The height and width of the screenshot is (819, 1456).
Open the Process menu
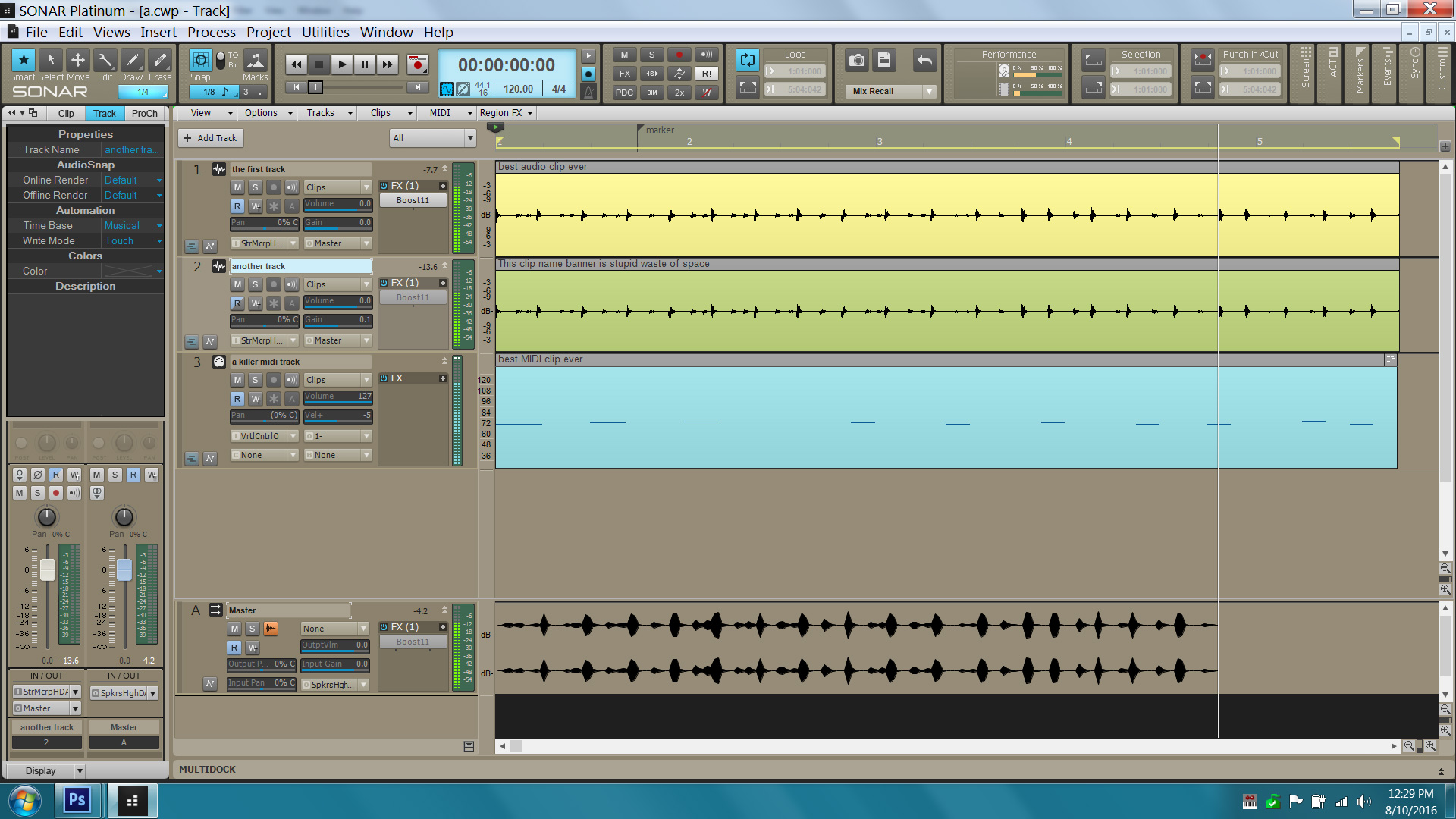pyautogui.click(x=211, y=32)
